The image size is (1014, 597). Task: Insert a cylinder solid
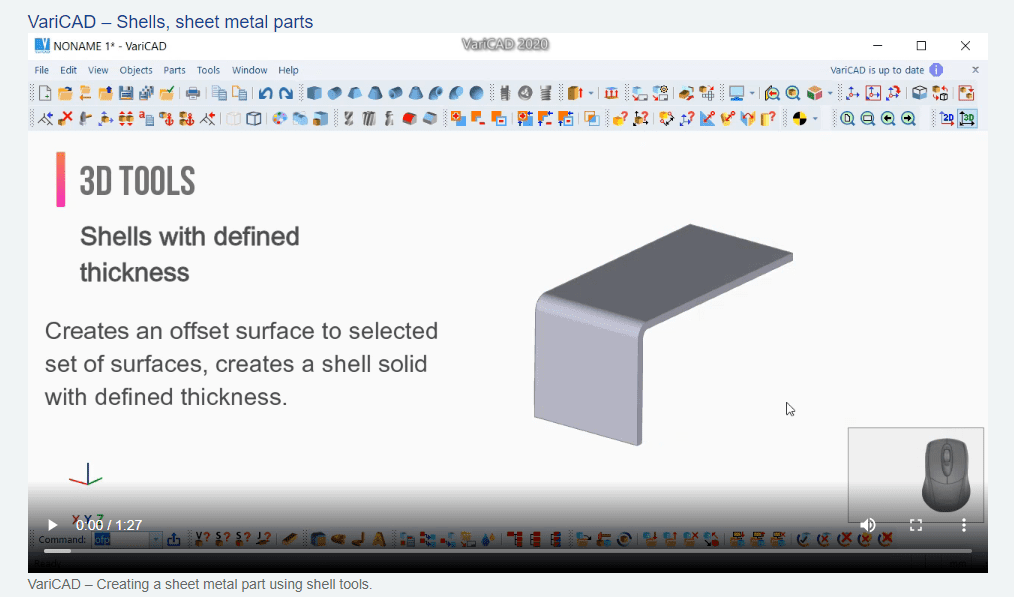coord(334,93)
